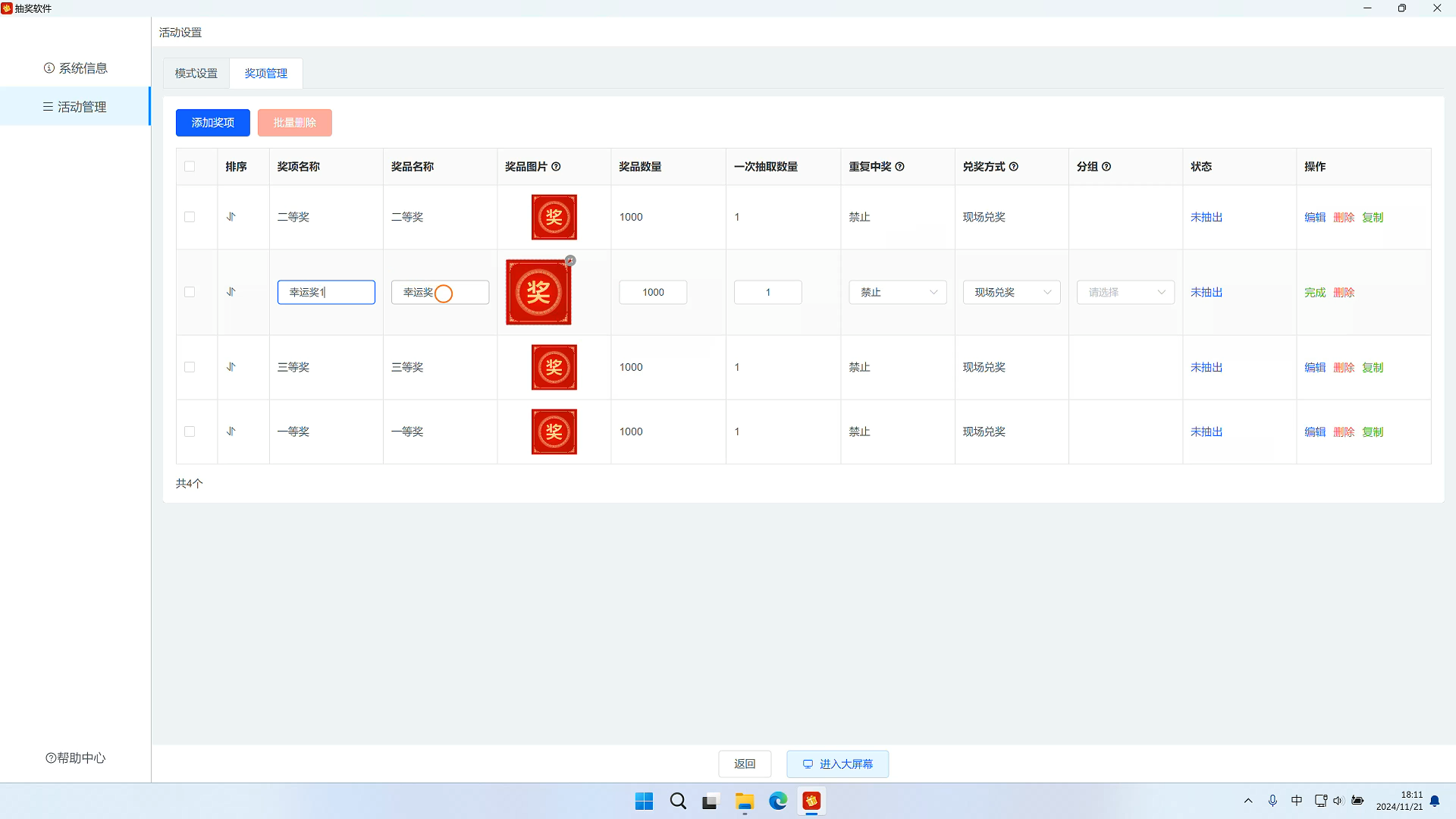The height and width of the screenshot is (819, 1456).
Task: Click help icon next to 奖品图片 header
Action: tap(556, 167)
